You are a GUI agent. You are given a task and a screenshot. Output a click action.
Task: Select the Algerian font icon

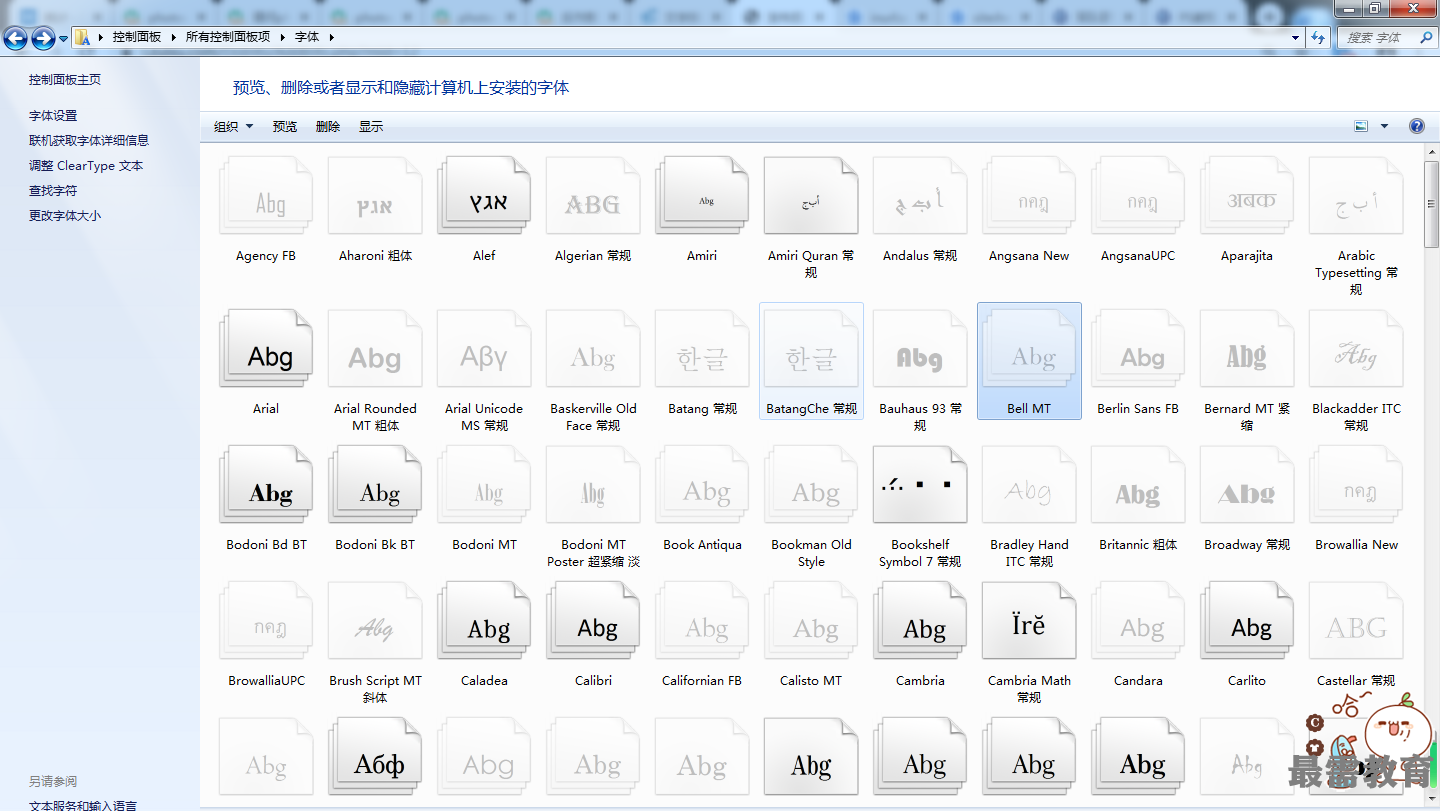pos(593,195)
